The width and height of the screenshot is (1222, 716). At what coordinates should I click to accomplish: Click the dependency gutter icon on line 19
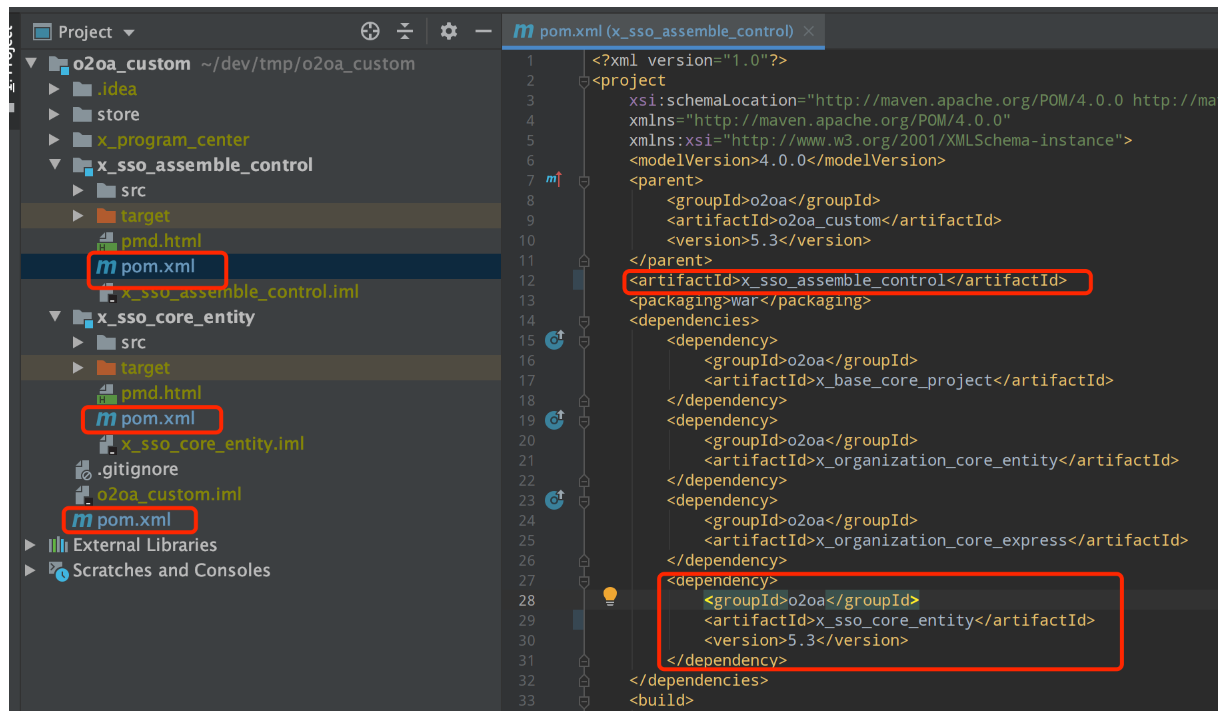[554, 420]
